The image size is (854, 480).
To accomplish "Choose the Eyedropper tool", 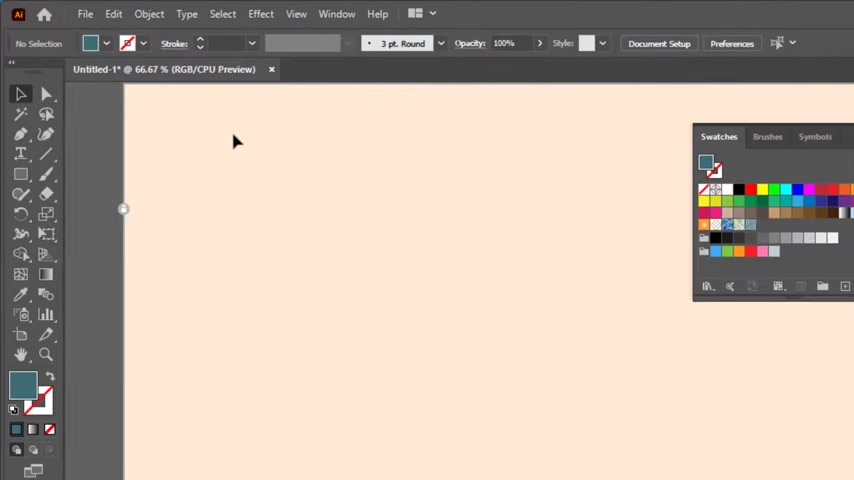I will 21,295.
